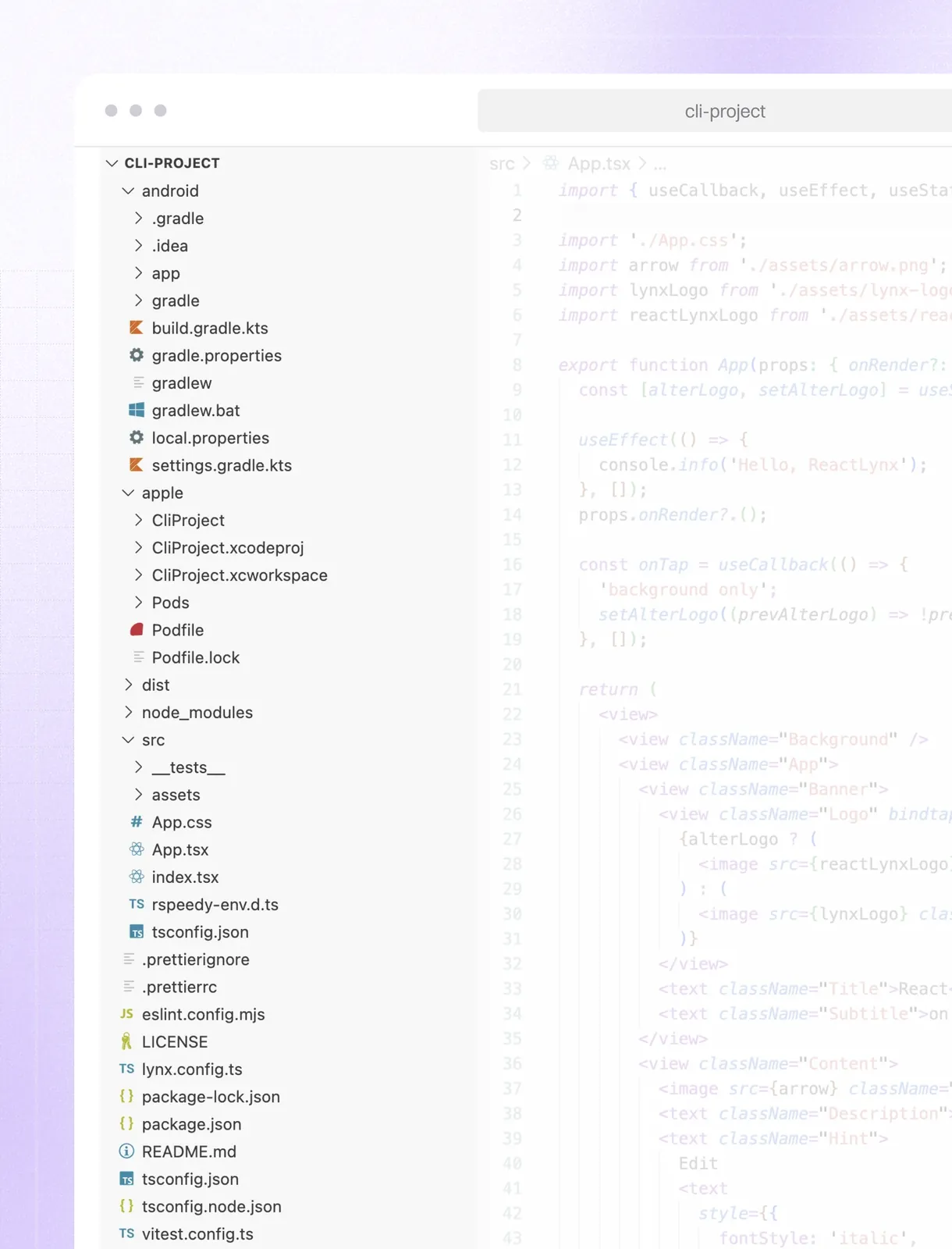Viewport: 952px width, 1249px height.
Task: Expand the gradle folder chevron
Action: click(x=138, y=300)
